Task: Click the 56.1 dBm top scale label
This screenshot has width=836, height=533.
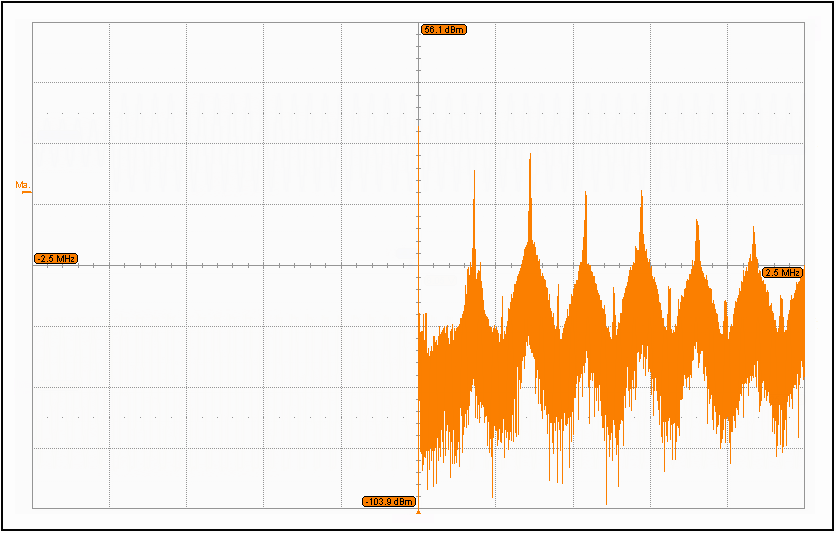Action: click(x=444, y=30)
